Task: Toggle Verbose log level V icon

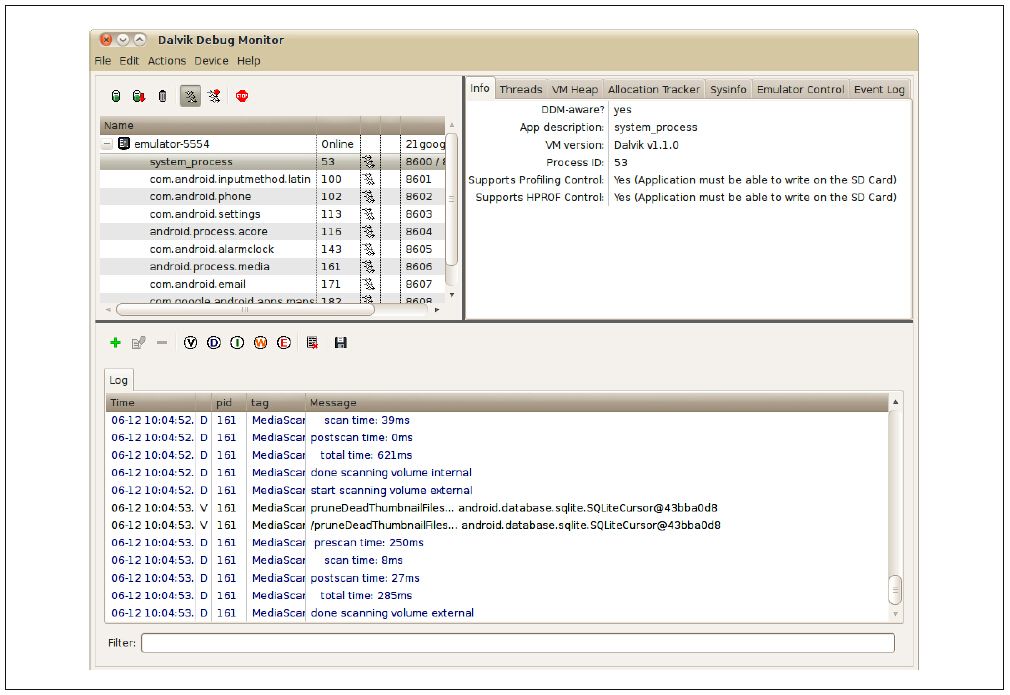Action: (x=190, y=343)
